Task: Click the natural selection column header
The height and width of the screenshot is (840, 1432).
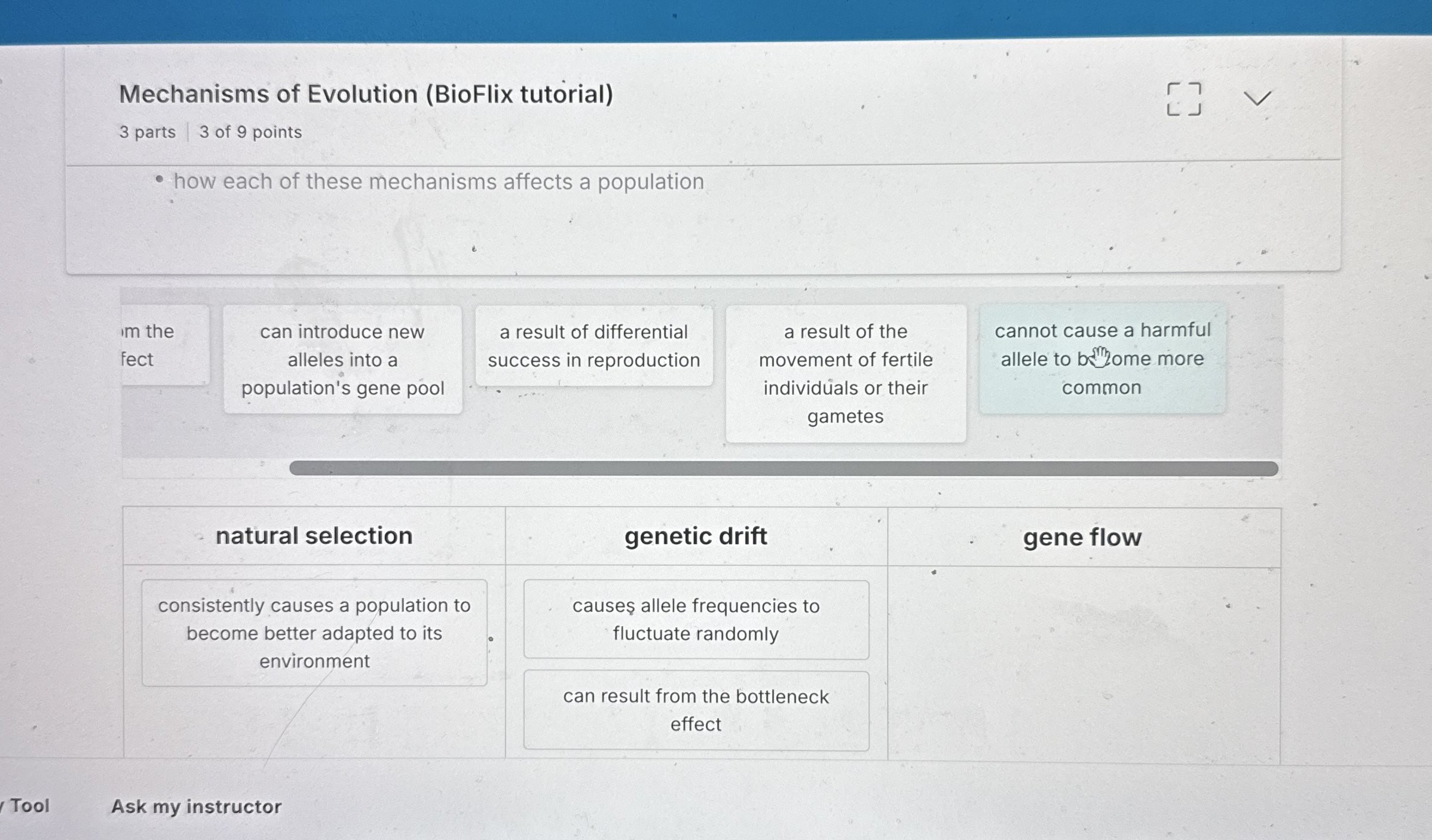Action: pyautogui.click(x=314, y=536)
